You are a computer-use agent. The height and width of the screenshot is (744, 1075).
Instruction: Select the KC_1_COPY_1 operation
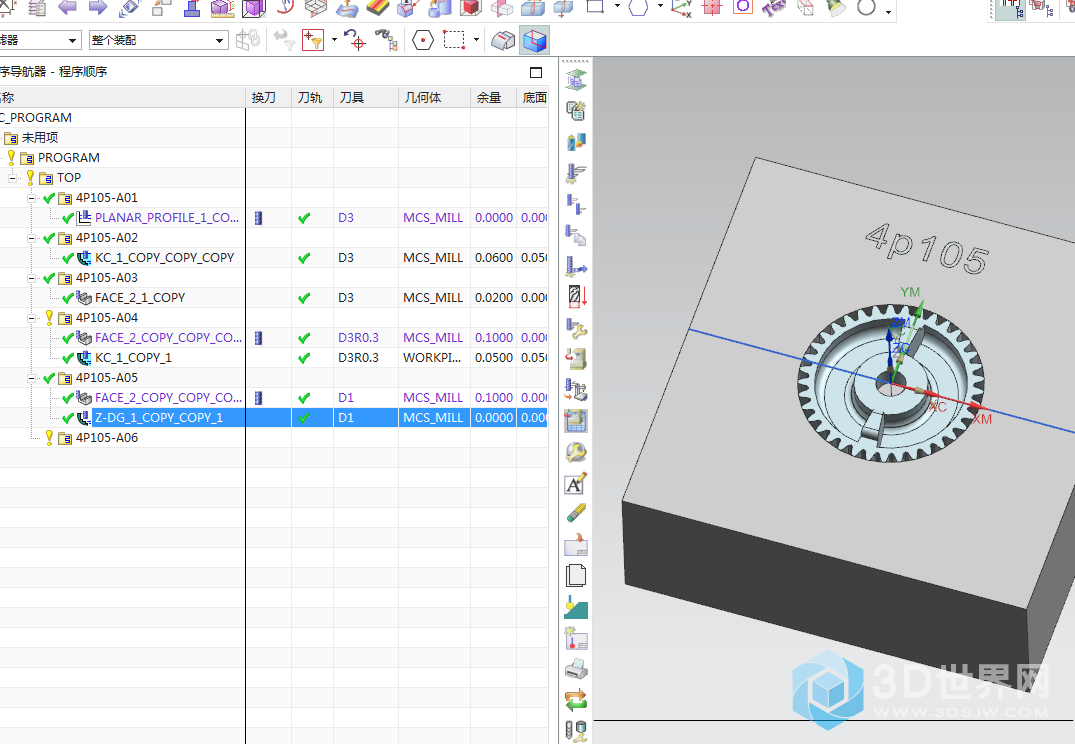133,358
